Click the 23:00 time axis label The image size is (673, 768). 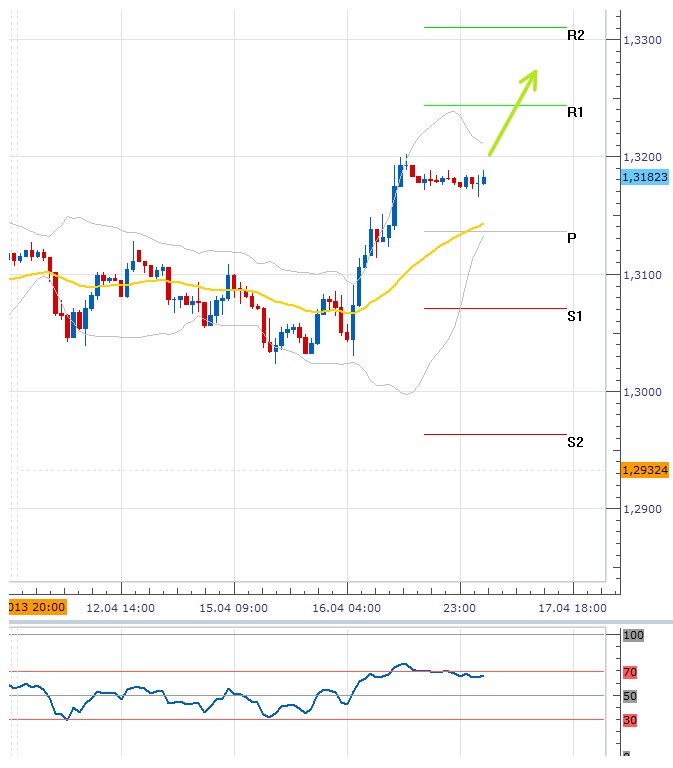coord(459,608)
